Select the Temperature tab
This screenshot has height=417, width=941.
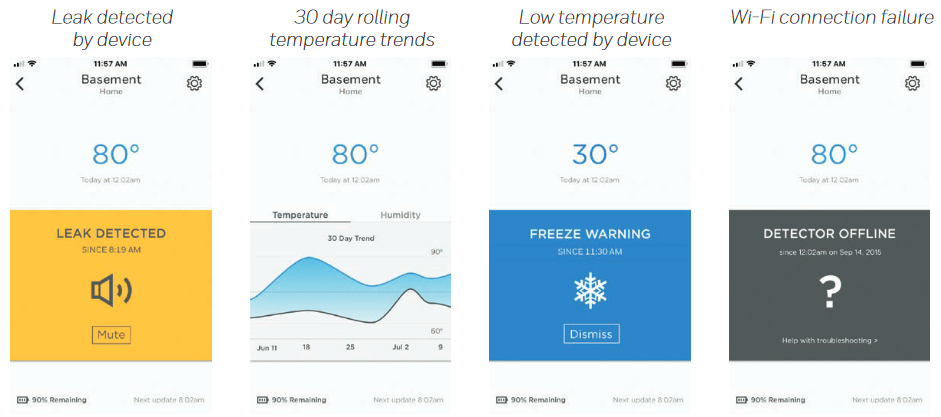[x=300, y=215]
